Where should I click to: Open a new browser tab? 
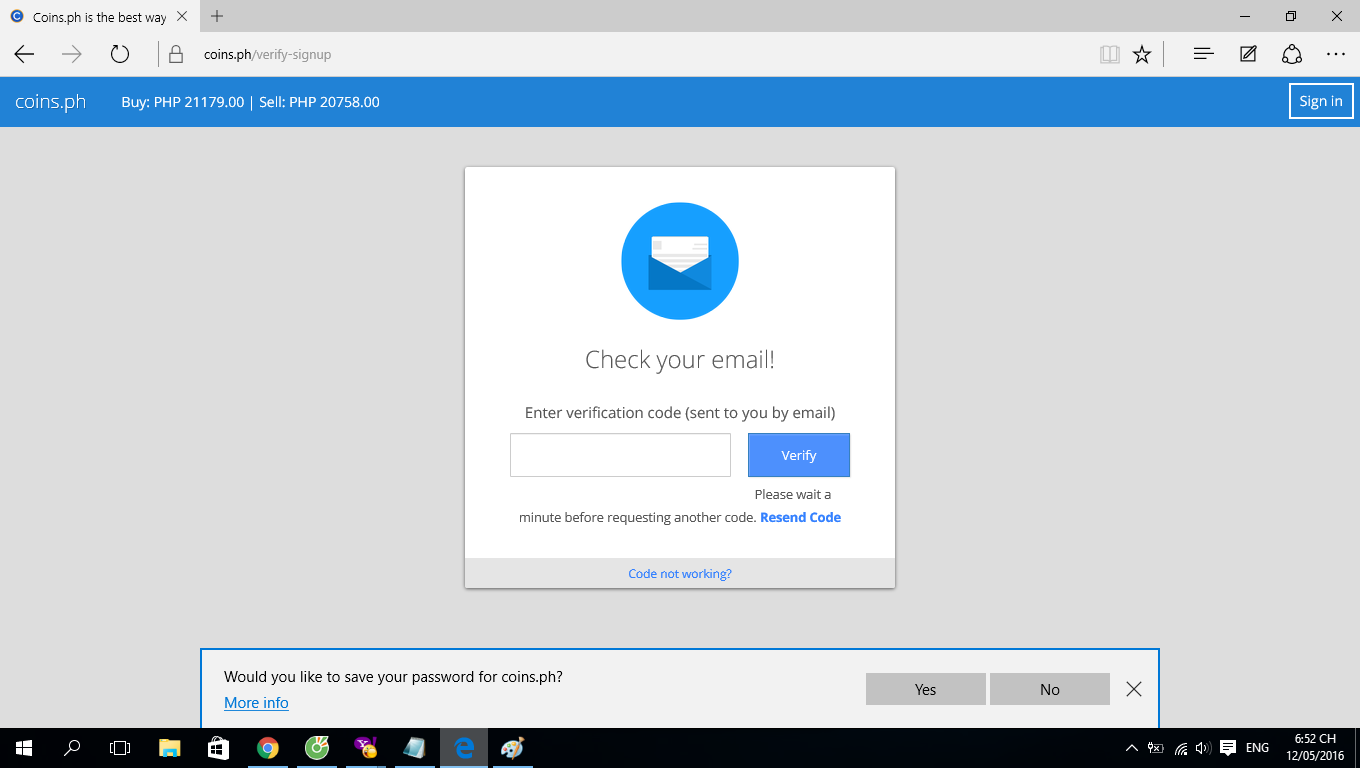[x=217, y=16]
